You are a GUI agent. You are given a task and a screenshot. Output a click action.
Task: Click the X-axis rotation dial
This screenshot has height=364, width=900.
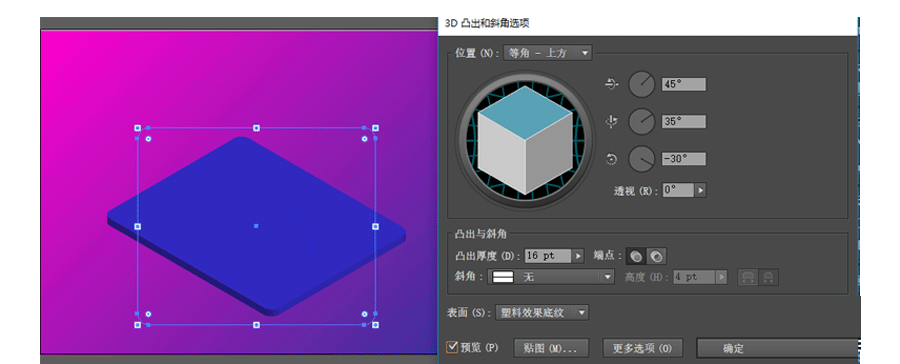coord(642,84)
